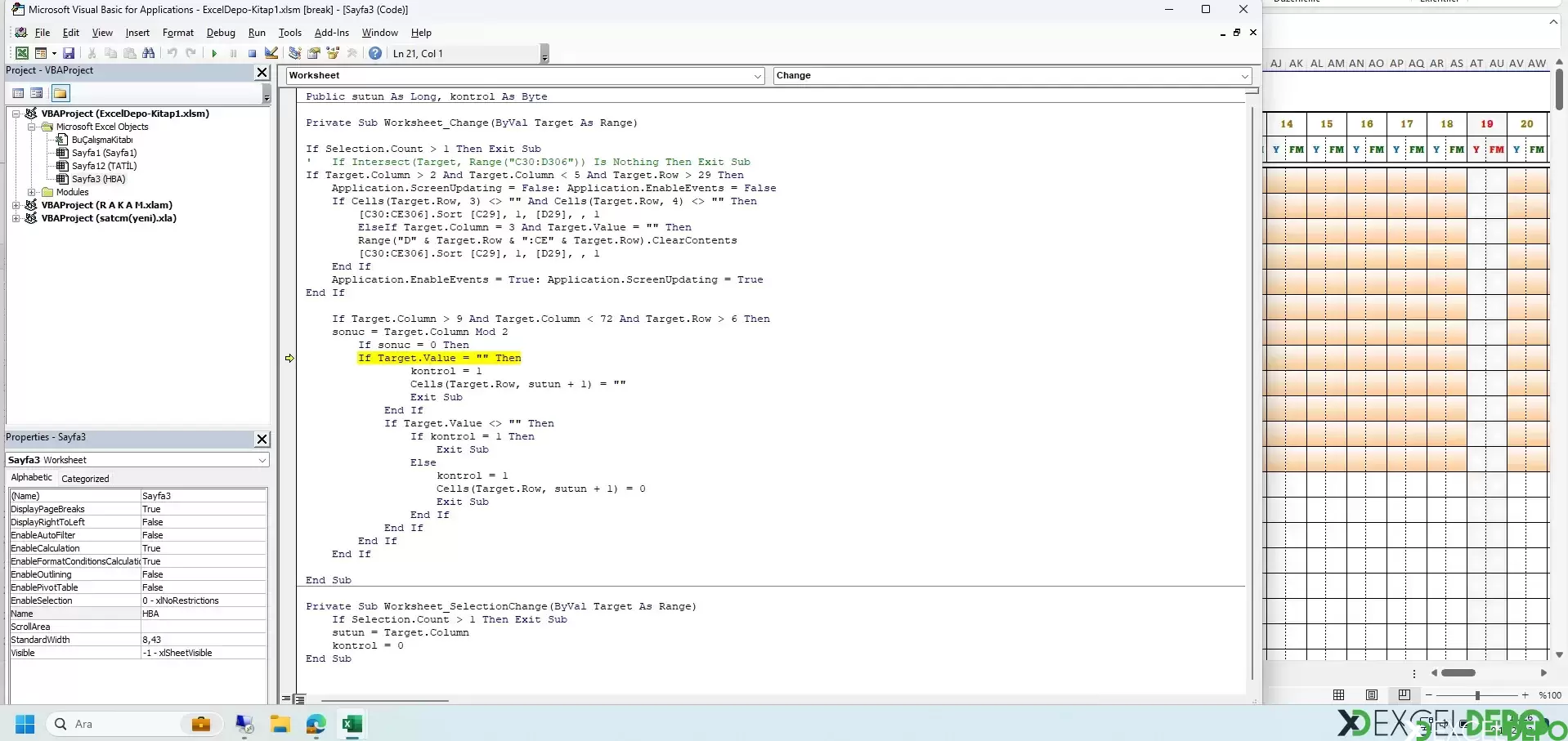
Task: Open Windows Start menu on taskbar
Action: (25, 724)
